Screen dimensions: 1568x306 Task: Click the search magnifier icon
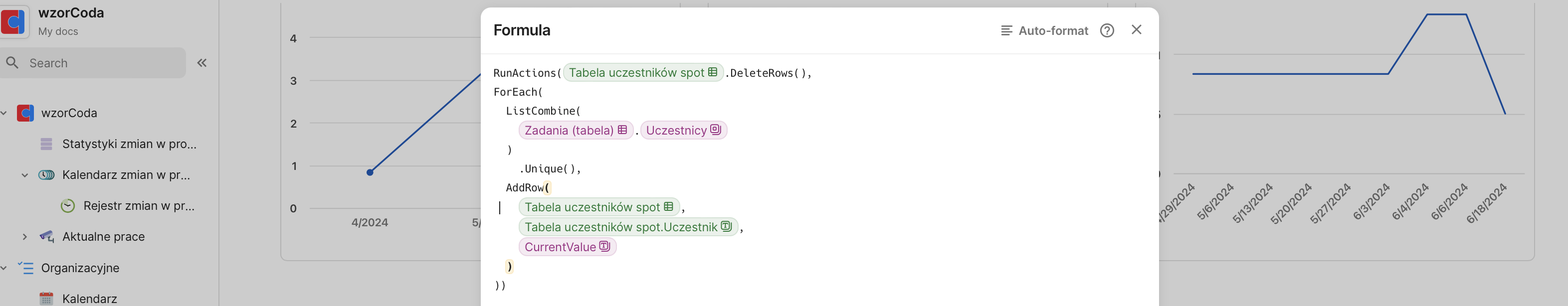coord(12,63)
